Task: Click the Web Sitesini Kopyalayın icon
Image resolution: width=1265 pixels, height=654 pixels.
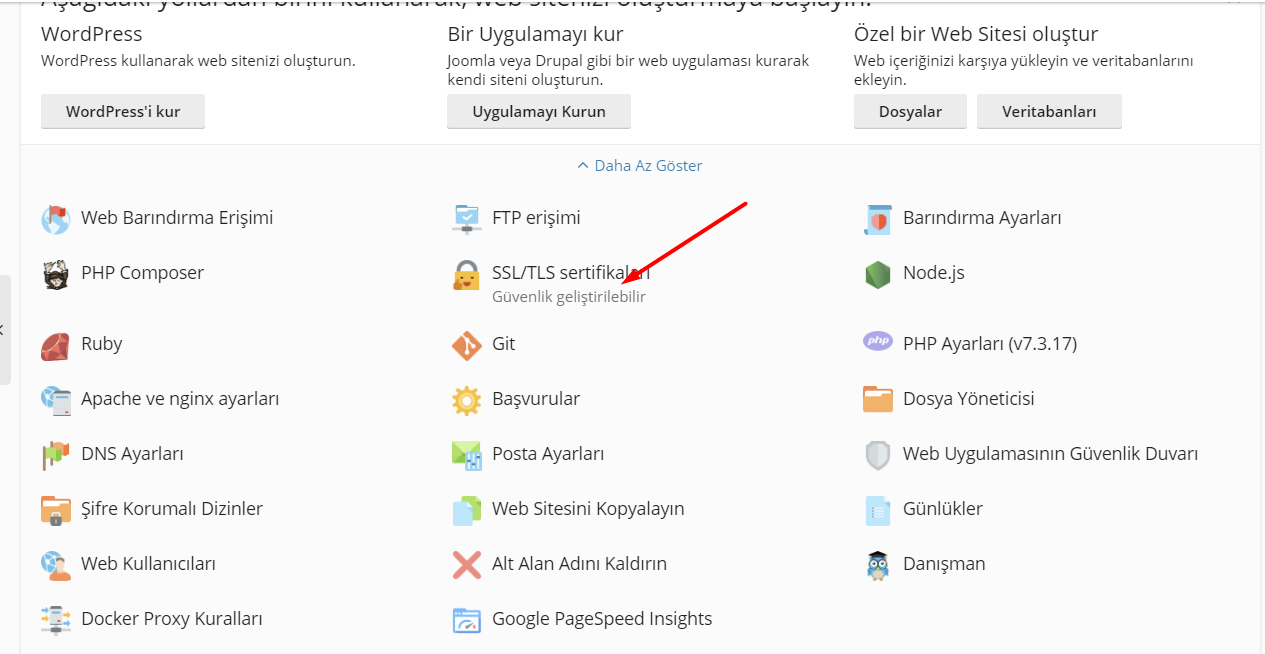Action: (466, 510)
